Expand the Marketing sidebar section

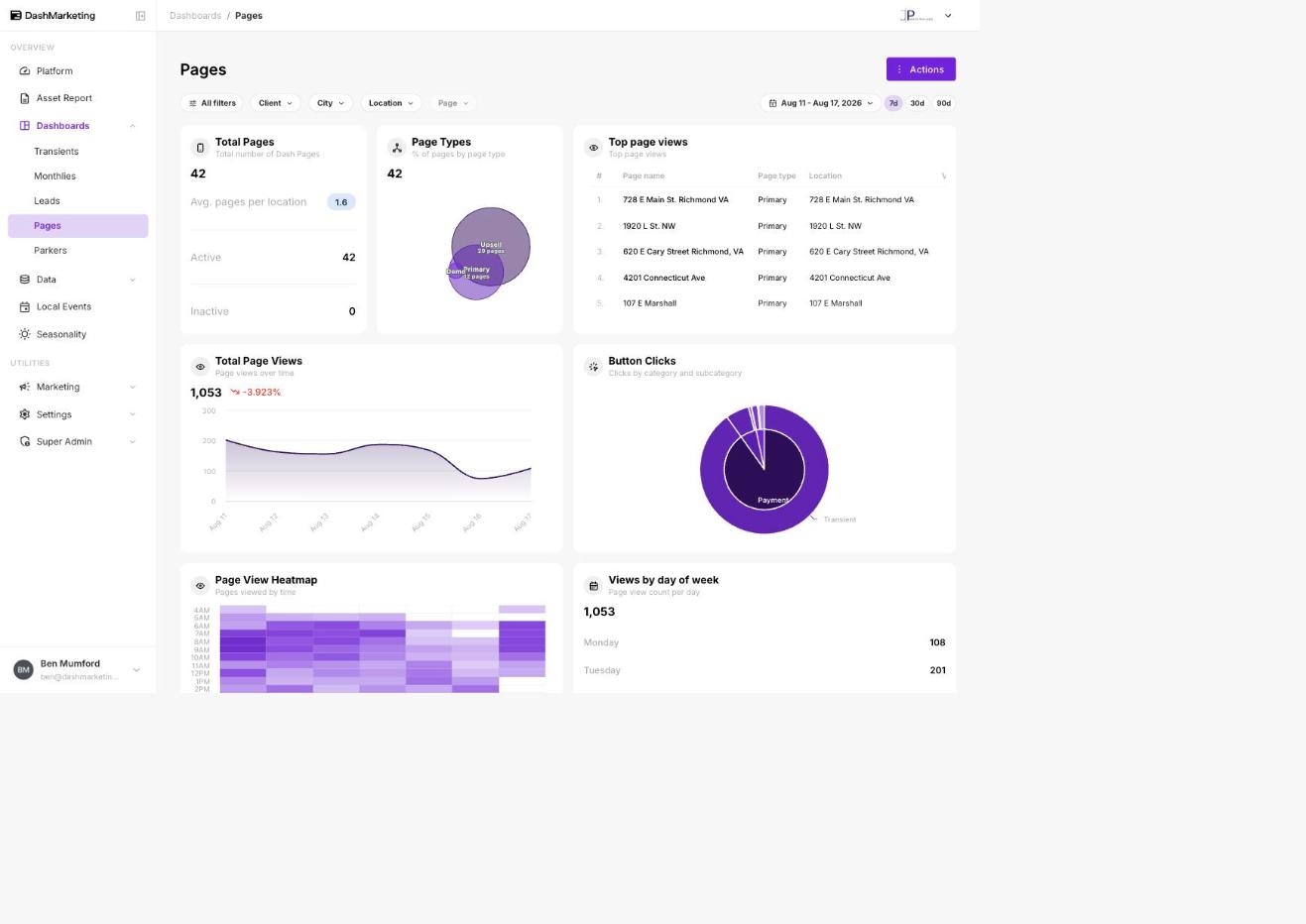coord(77,388)
